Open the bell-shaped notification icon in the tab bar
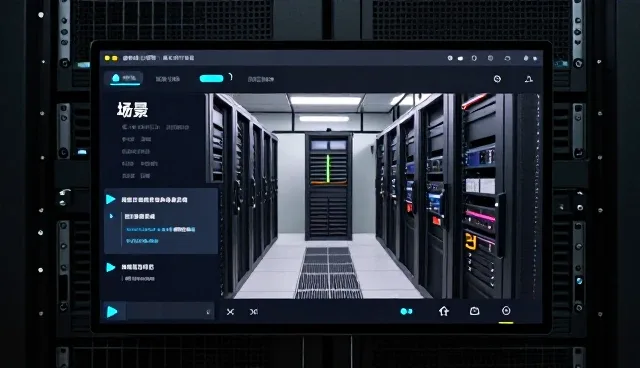 [529, 79]
